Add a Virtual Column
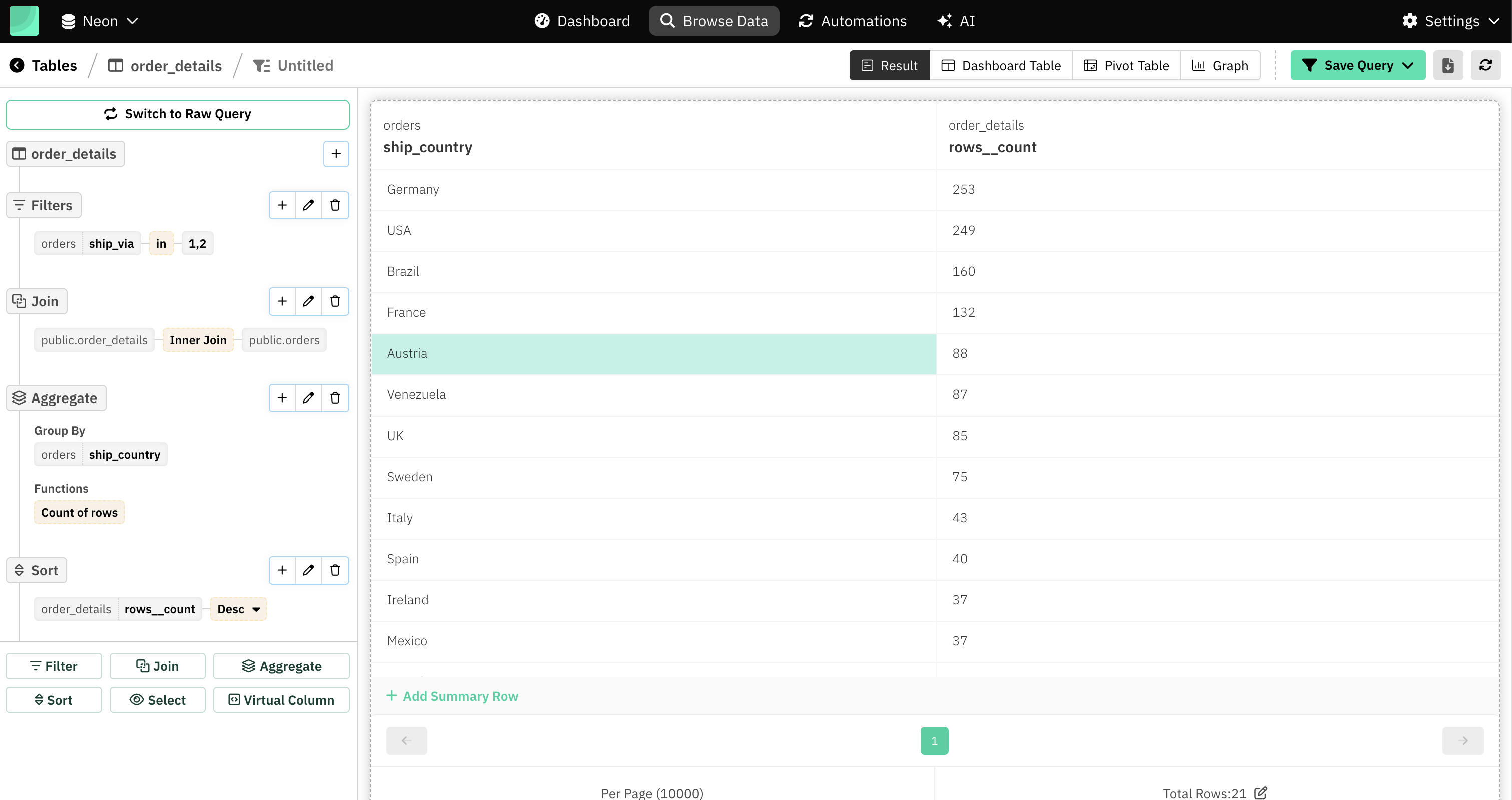1512x800 pixels. [281, 700]
